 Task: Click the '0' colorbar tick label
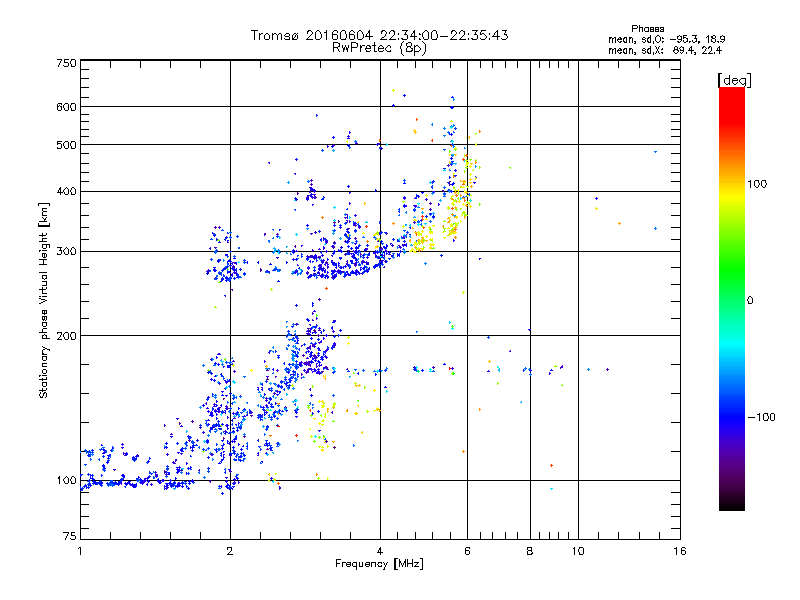(x=749, y=301)
